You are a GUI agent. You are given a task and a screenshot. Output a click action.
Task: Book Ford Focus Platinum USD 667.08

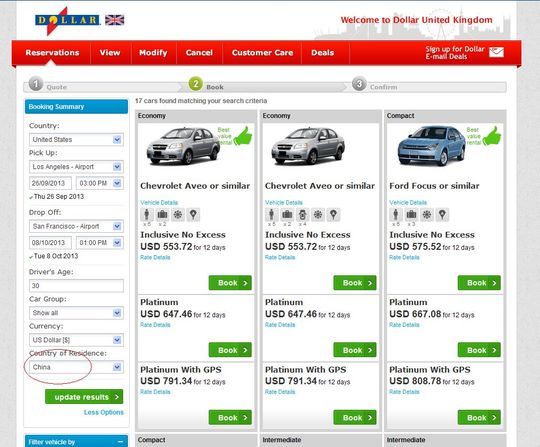[479, 350]
